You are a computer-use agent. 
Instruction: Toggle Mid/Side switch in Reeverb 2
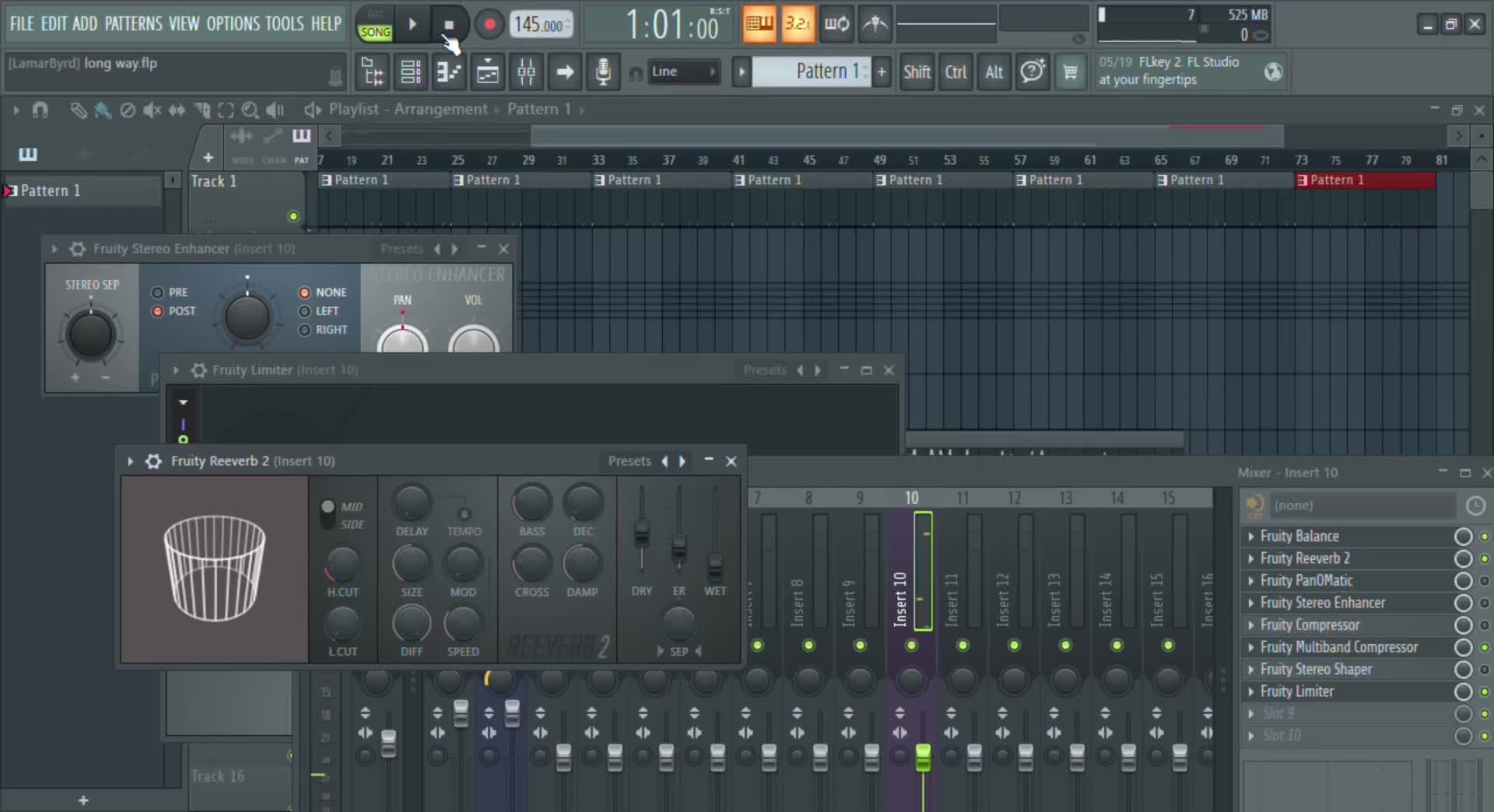[328, 513]
